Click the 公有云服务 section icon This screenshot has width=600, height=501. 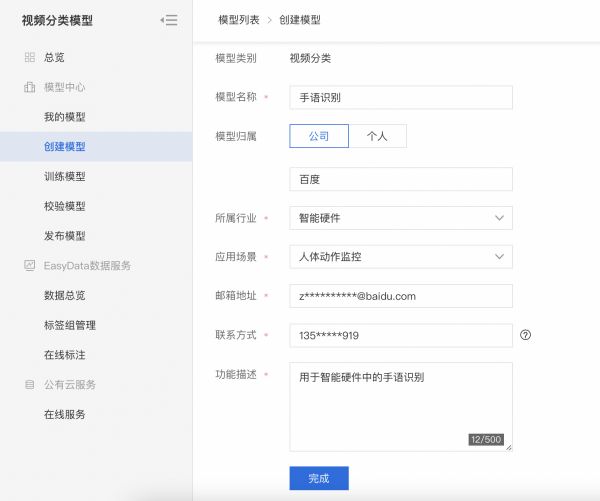click(29, 384)
